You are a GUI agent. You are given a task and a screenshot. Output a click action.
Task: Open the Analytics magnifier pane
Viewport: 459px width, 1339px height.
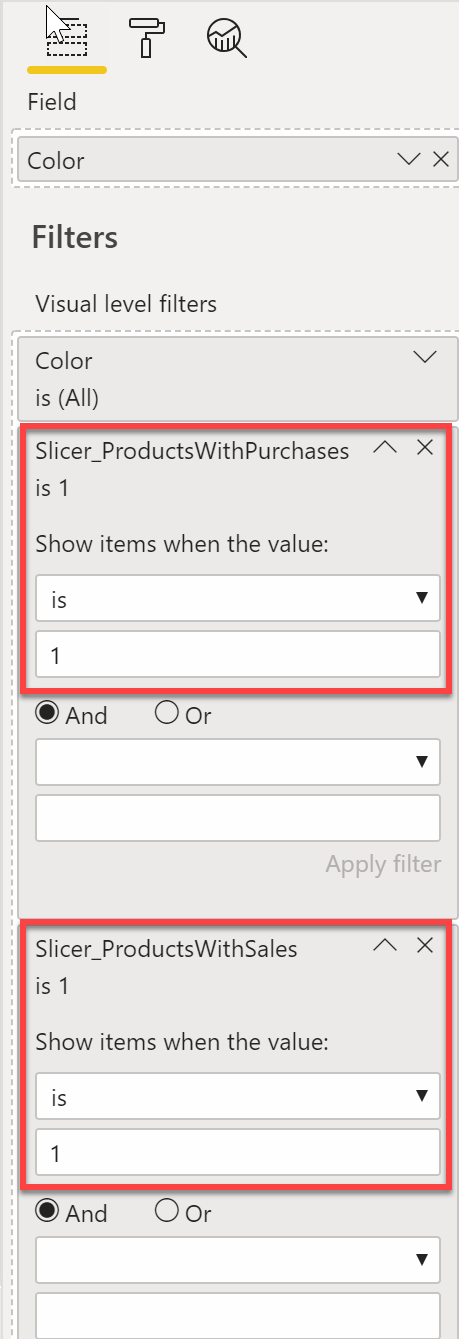[x=226, y=38]
